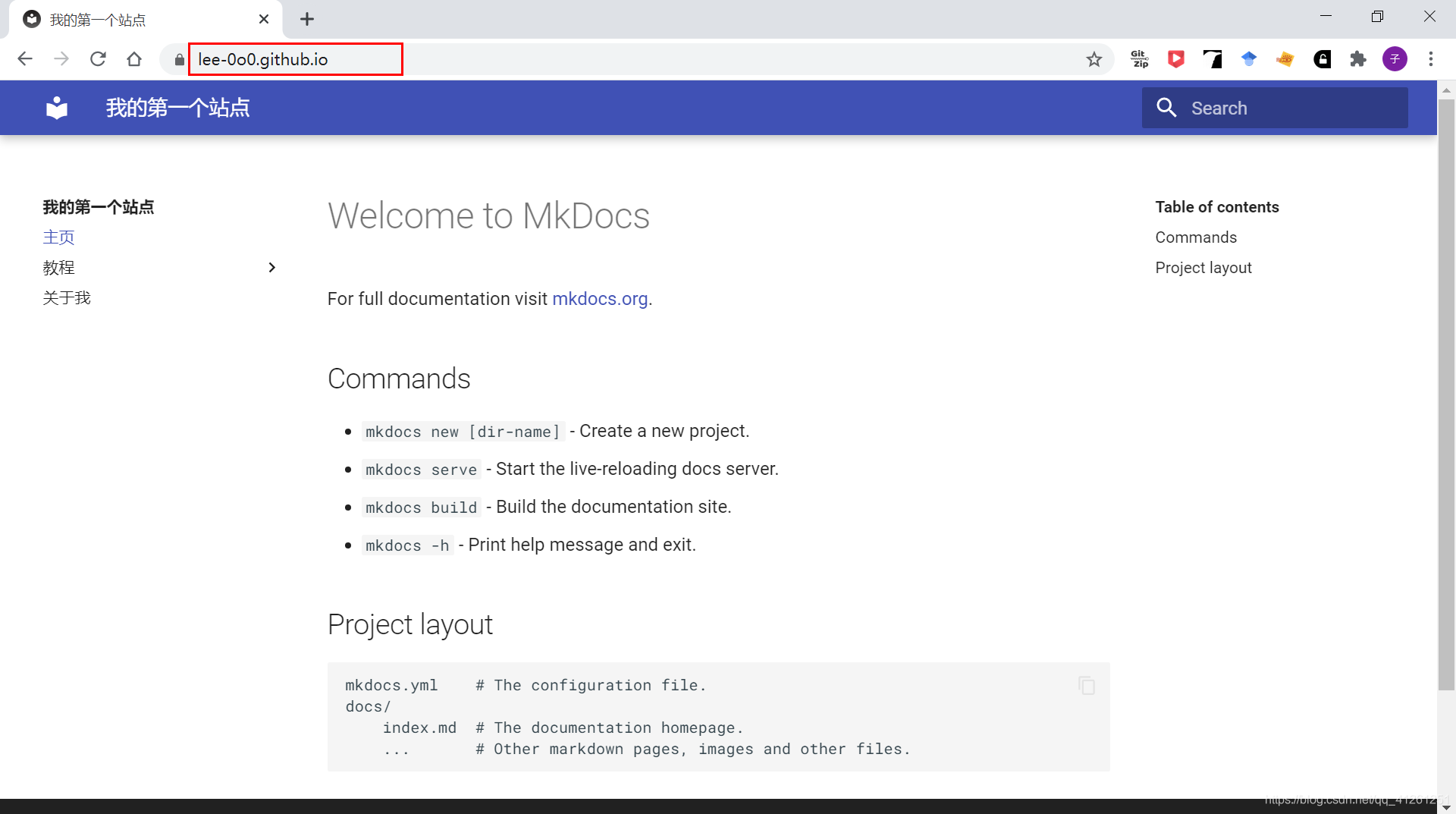Click the 'mkdocs -h' code snippet
The height and width of the screenshot is (814, 1456).
coord(407,545)
